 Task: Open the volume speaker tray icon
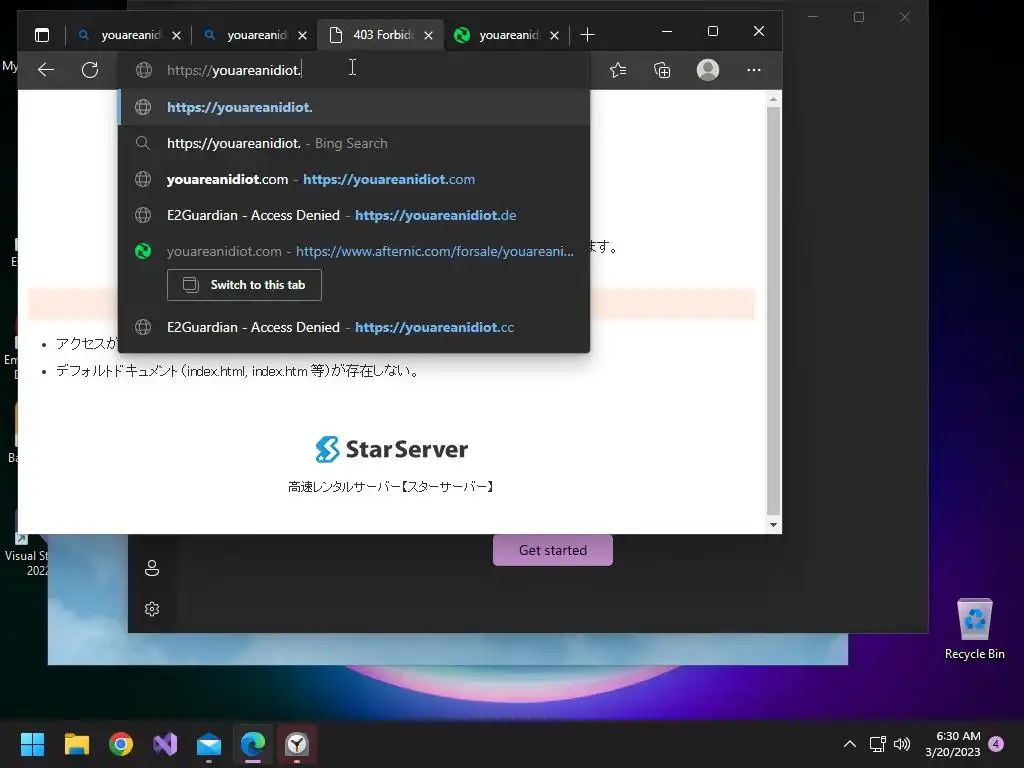[x=902, y=744]
